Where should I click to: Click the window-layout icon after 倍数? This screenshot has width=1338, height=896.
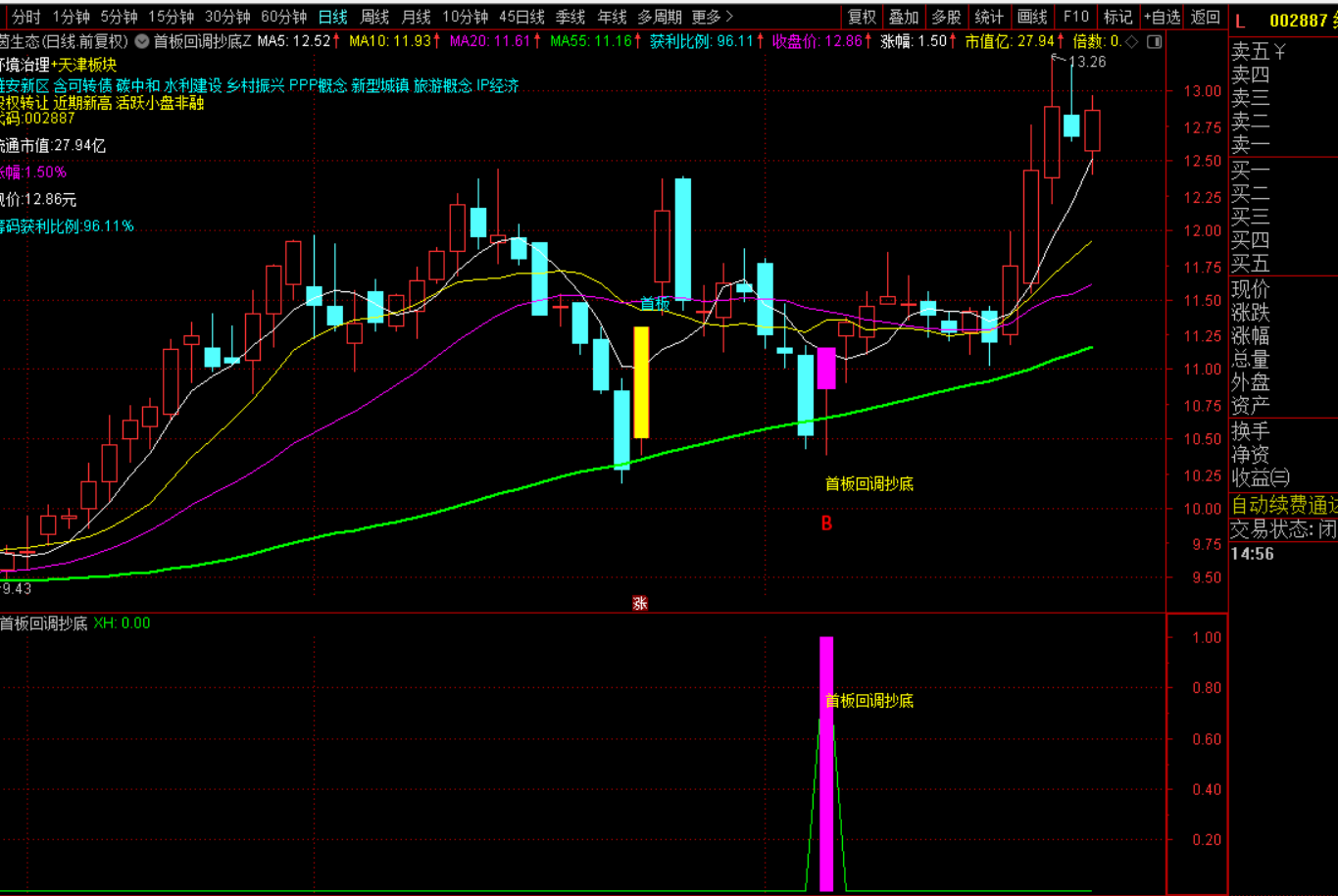(x=1155, y=41)
